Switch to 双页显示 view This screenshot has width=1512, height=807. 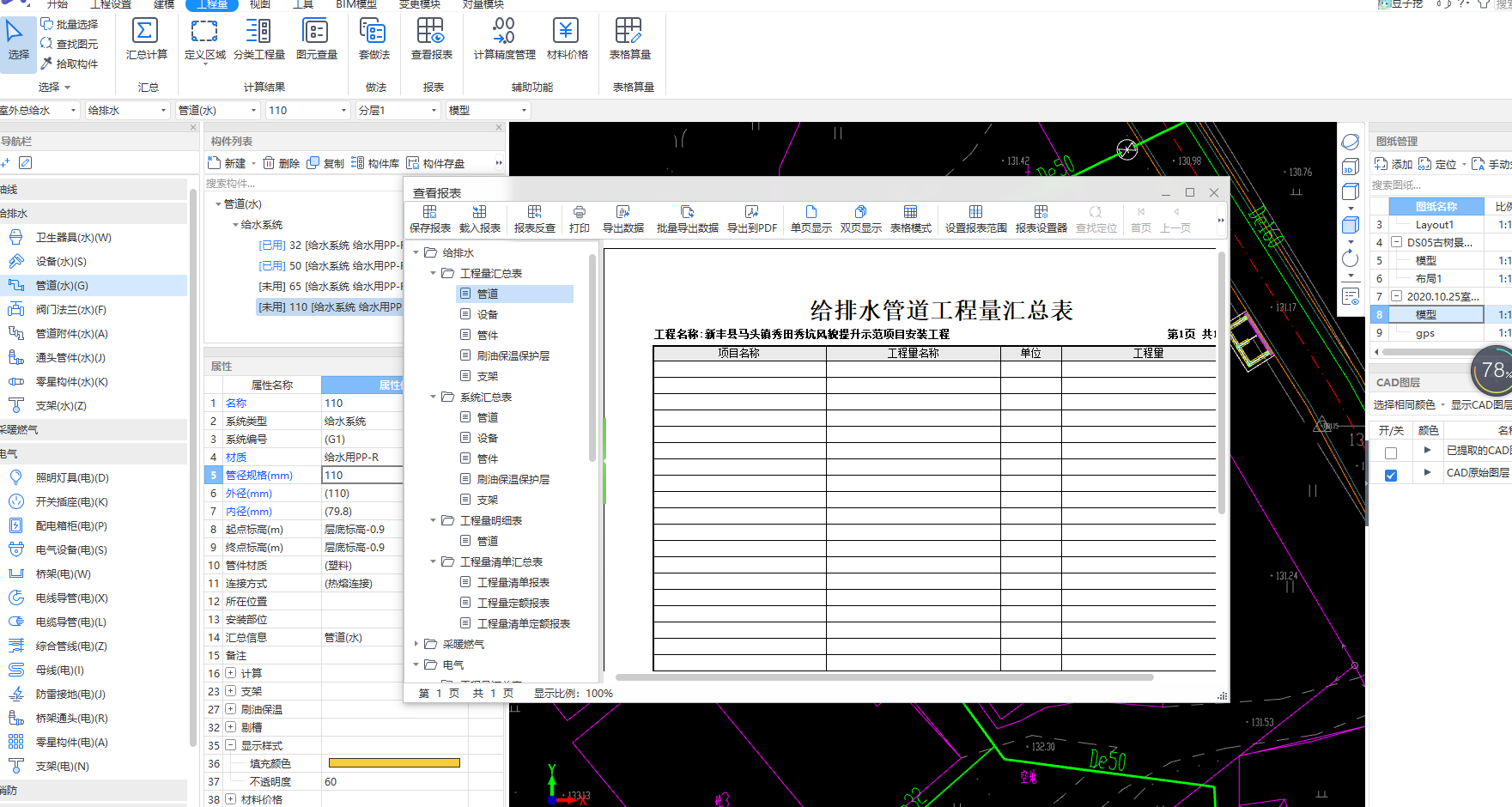pos(861,220)
